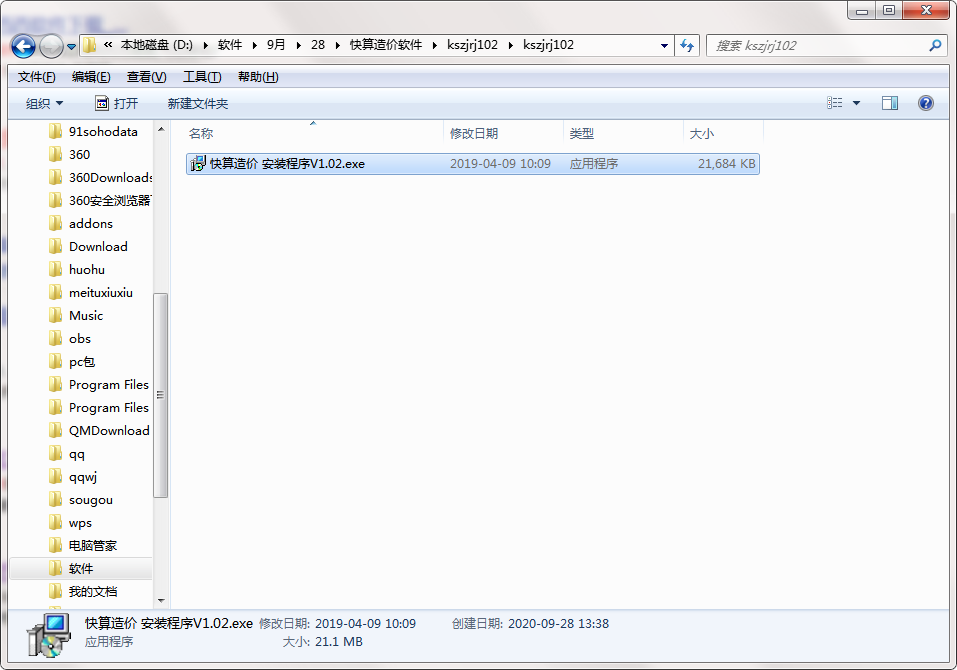Go back using the blue Back arrow
The image size is (957, 670).
tap(23, 46)
